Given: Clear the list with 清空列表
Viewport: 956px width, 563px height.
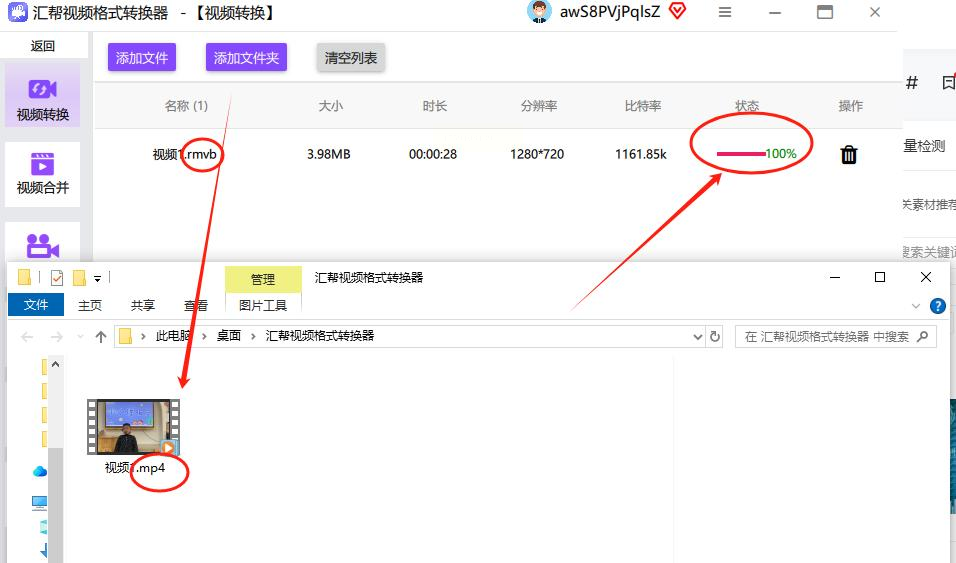Looking at the screenshot, I should pos(351,57).
